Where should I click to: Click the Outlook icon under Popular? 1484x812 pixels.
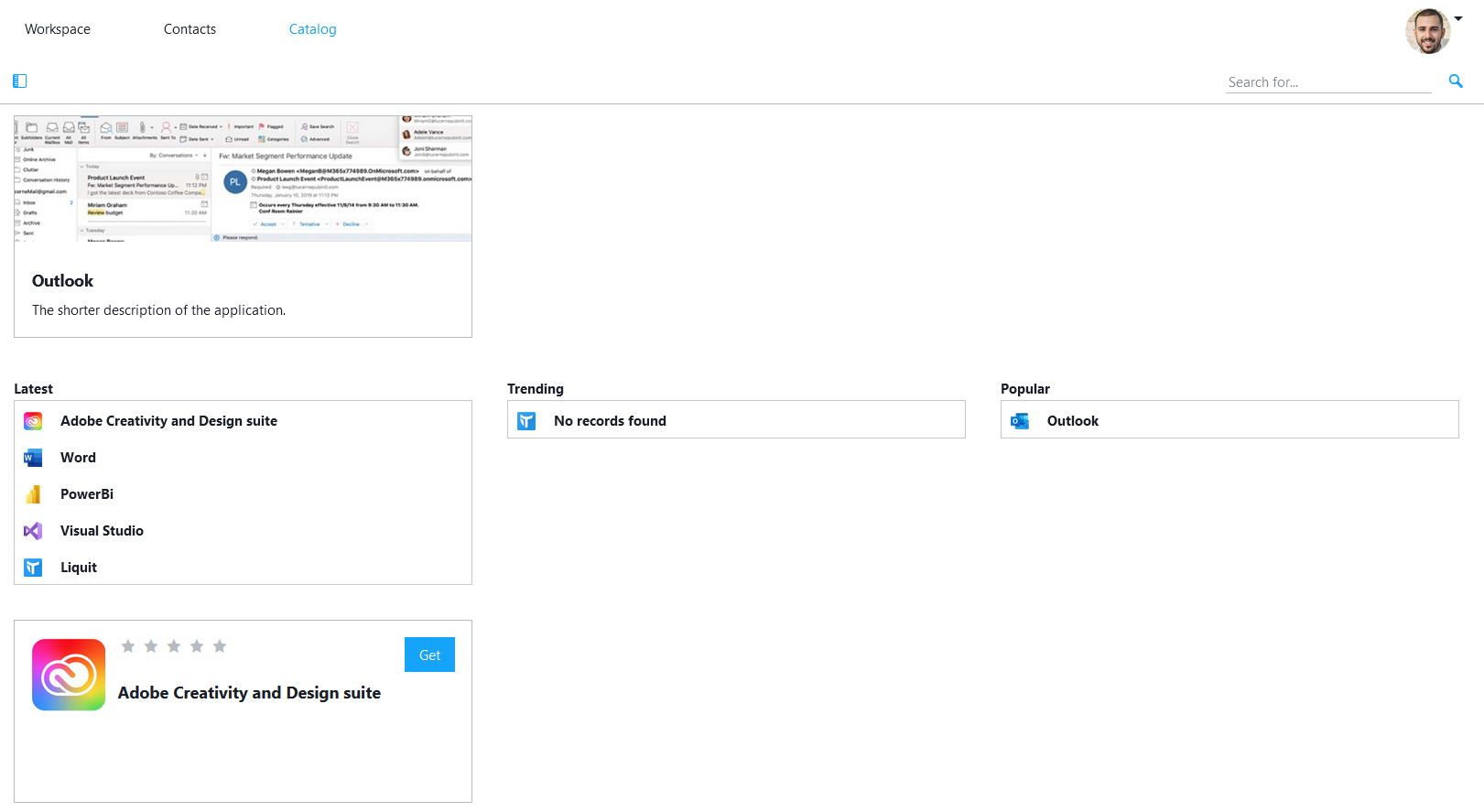point(1020,421)
